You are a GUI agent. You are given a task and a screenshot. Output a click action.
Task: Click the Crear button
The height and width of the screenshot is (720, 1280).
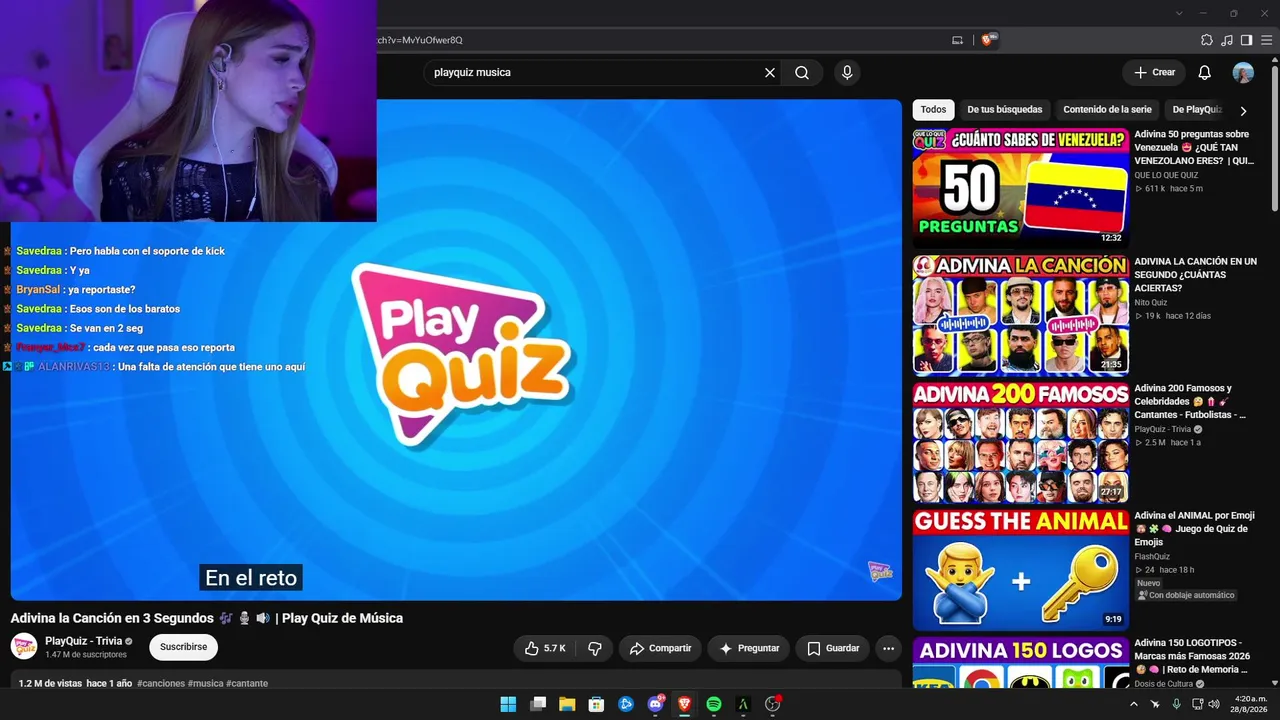point(1154,73)
